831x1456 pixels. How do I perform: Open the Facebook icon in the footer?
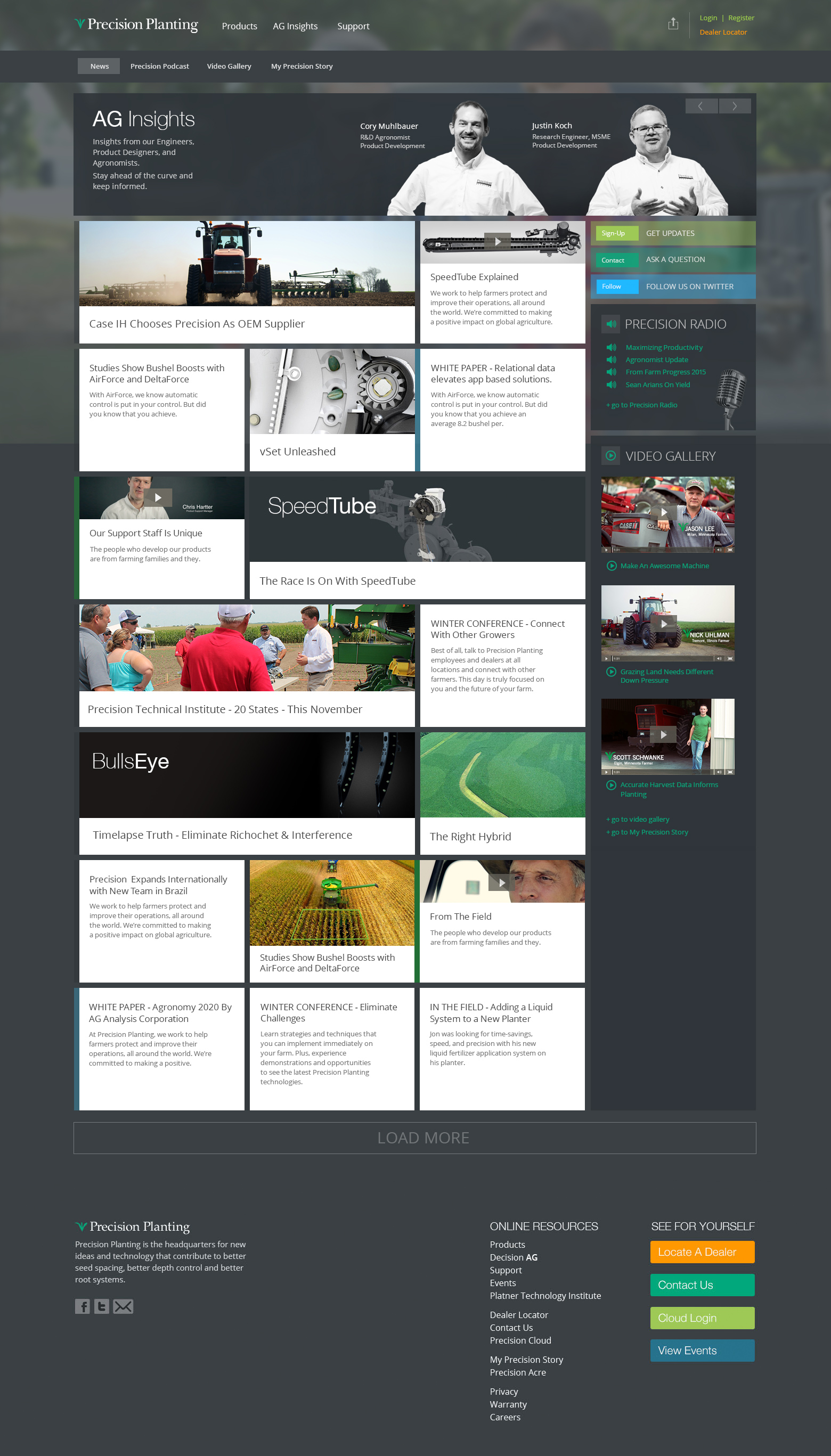[82, 1306]
